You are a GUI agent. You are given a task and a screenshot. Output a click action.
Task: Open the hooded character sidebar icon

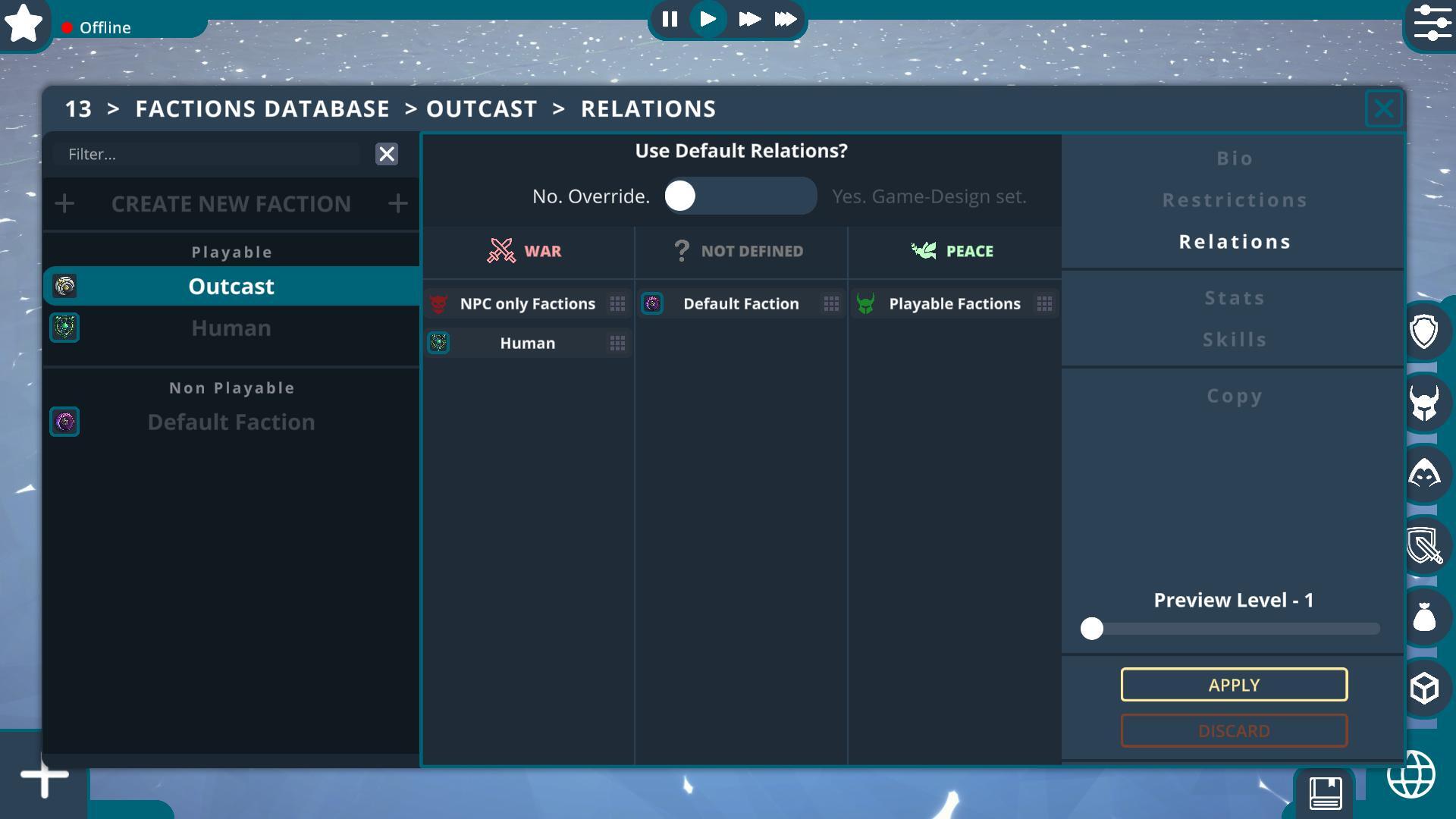(x=1424, y=474)
